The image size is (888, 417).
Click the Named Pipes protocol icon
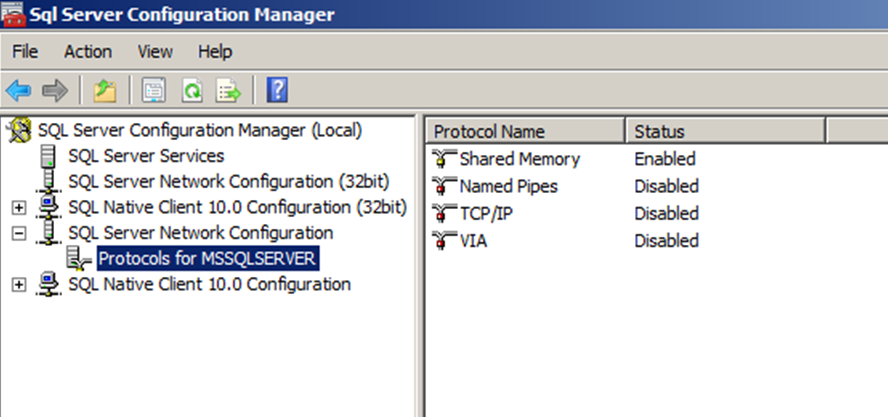click(x=443, y=186)
